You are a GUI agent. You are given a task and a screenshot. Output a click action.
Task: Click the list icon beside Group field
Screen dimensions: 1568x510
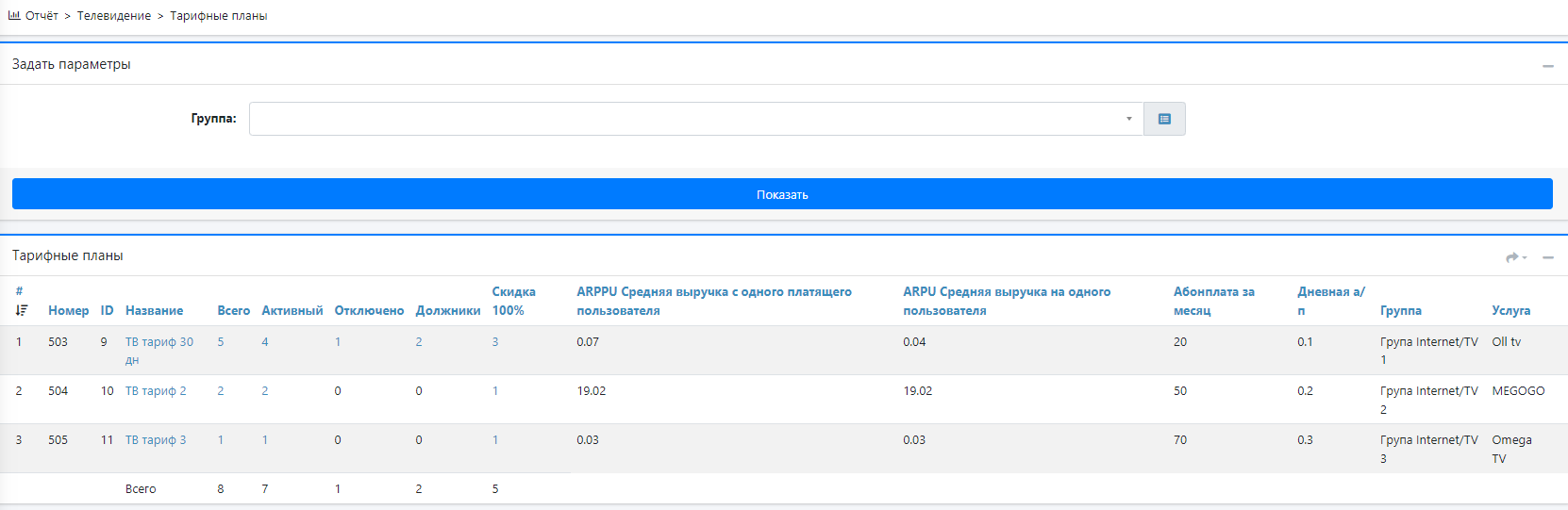click(x=1164, y=119)
